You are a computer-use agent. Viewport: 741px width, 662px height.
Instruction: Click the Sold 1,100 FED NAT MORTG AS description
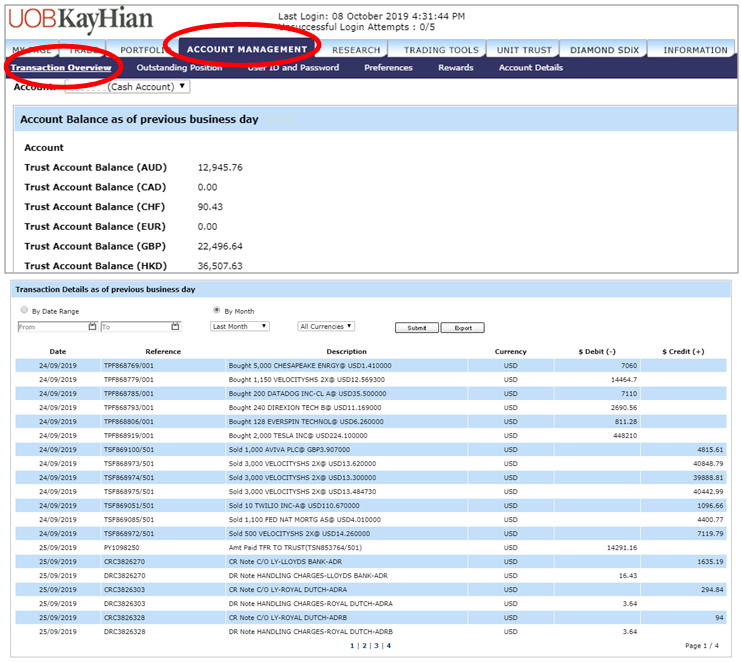[304, 520]
